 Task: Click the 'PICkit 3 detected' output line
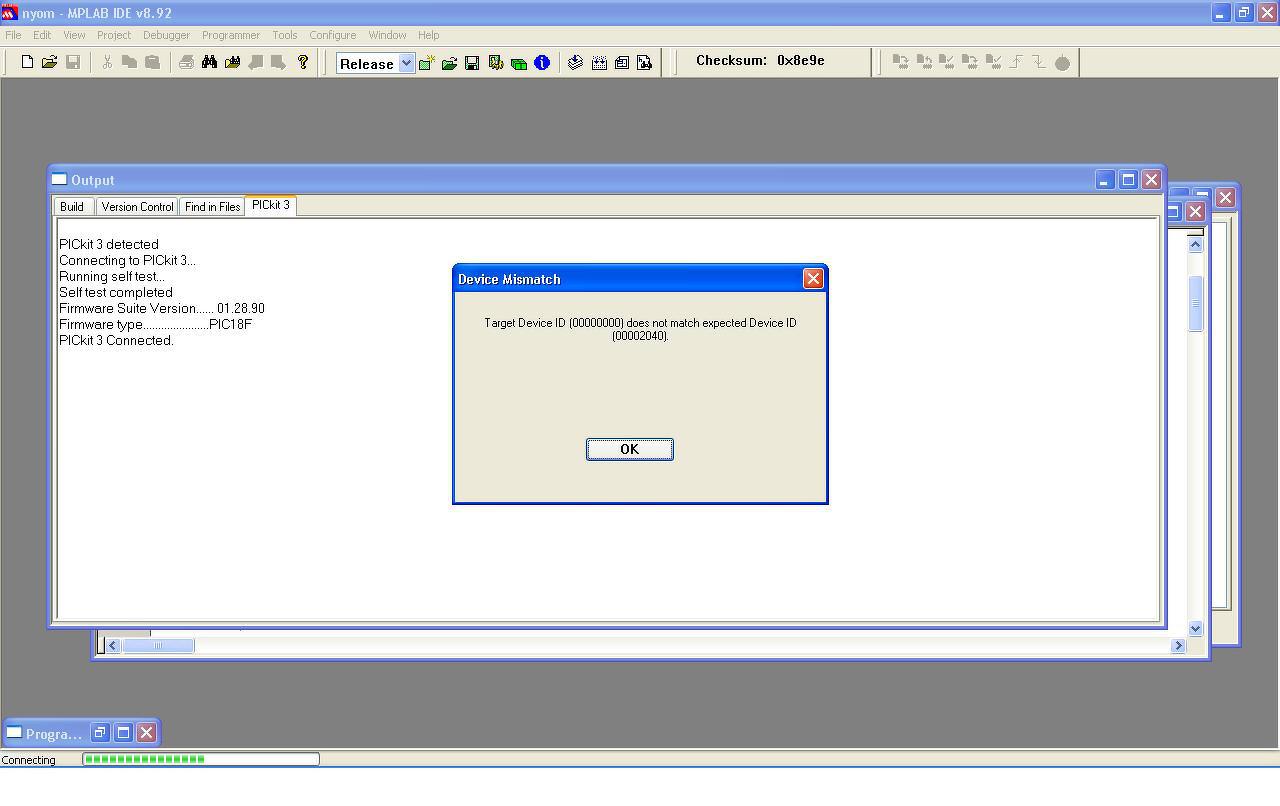coord(109,244)
